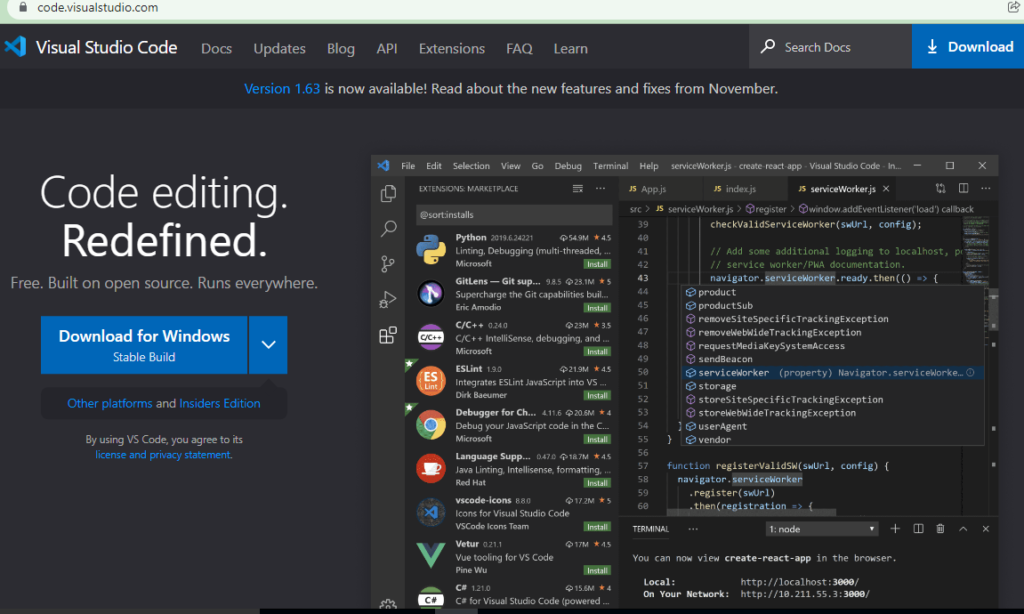Click the compare changes icon in editor toolbar
Image resolution: width=1024 pixels, height=614 pixels.
[x=940, y=188]
